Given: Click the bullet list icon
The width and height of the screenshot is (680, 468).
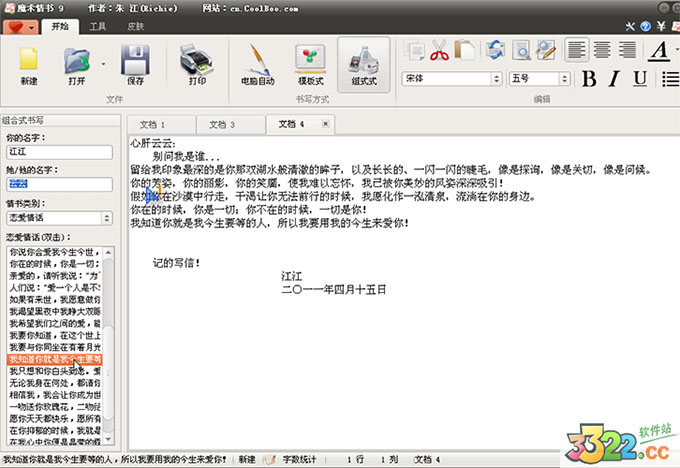Looking at the screenshot, I should [670, 79].
